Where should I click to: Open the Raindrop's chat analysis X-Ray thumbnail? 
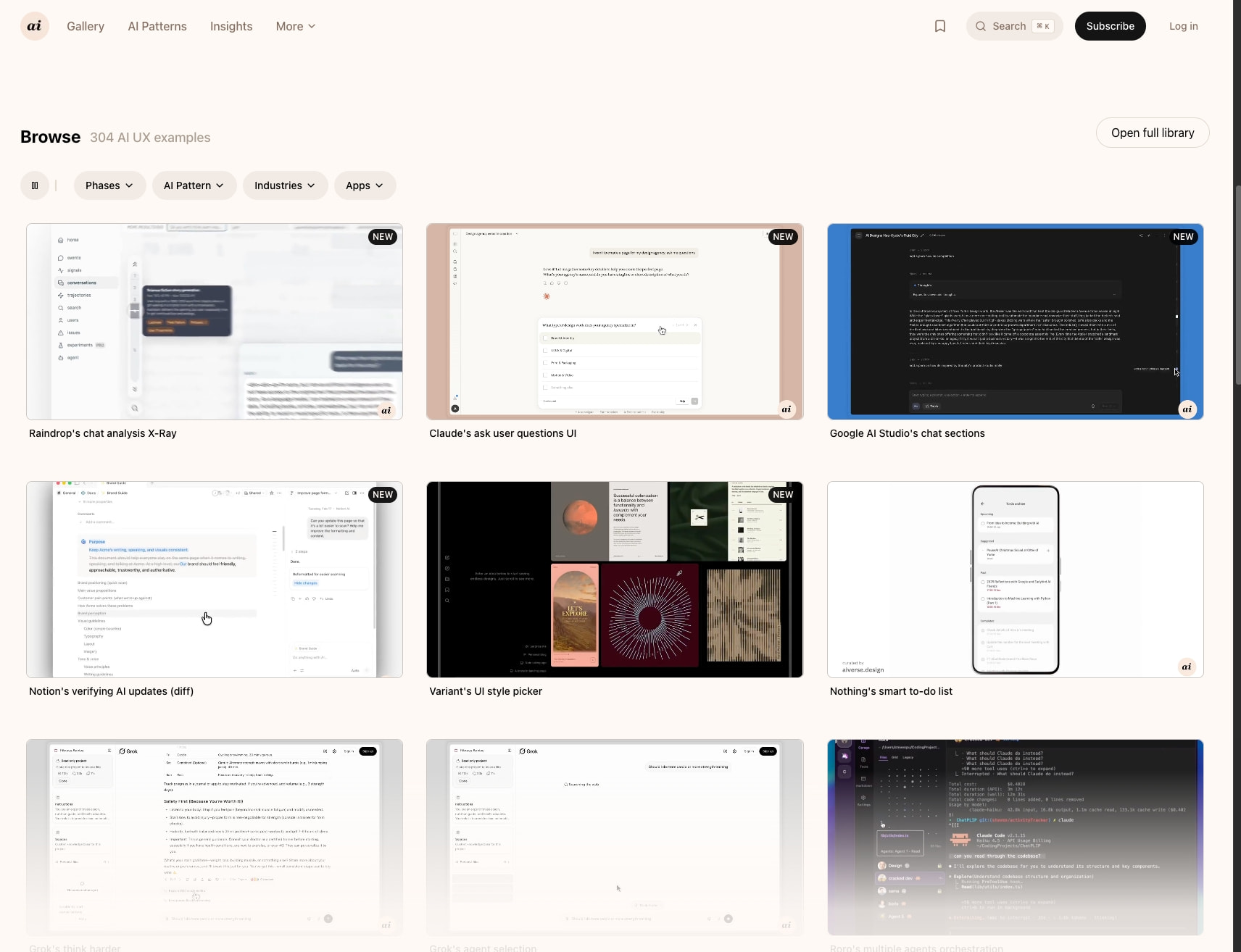215,322
